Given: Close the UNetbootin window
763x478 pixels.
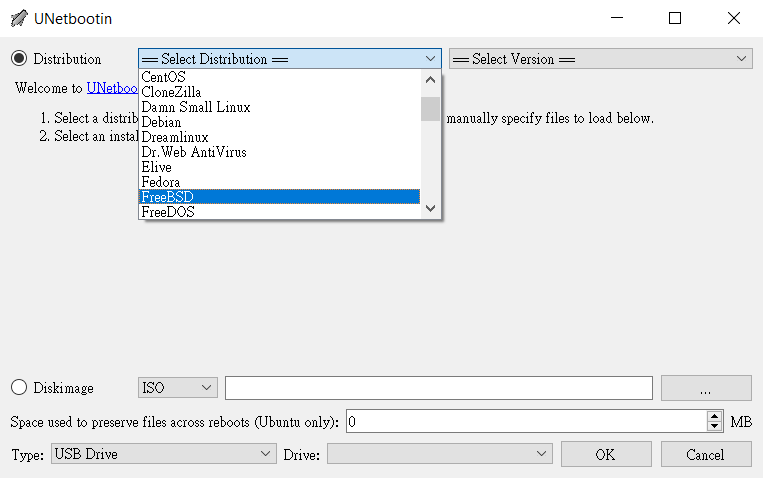Looking at the screenshot, I should [x=734, y=18].
